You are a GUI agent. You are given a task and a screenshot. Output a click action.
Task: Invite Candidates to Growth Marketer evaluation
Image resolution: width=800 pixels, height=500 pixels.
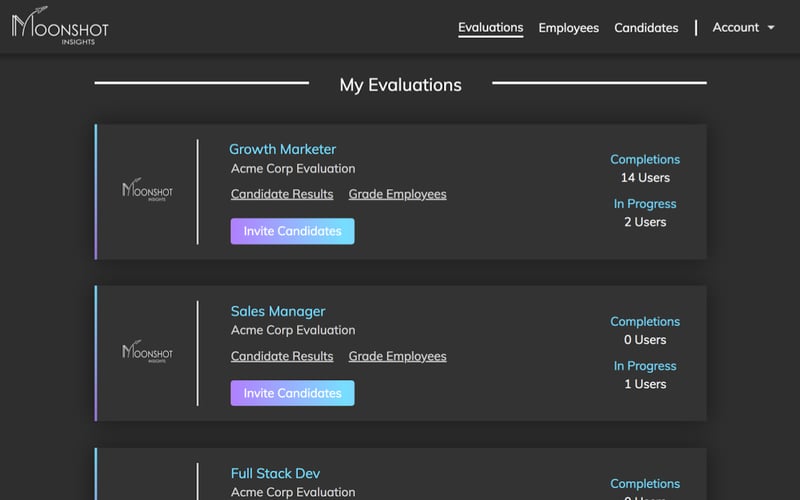click(x=292, y=231)
